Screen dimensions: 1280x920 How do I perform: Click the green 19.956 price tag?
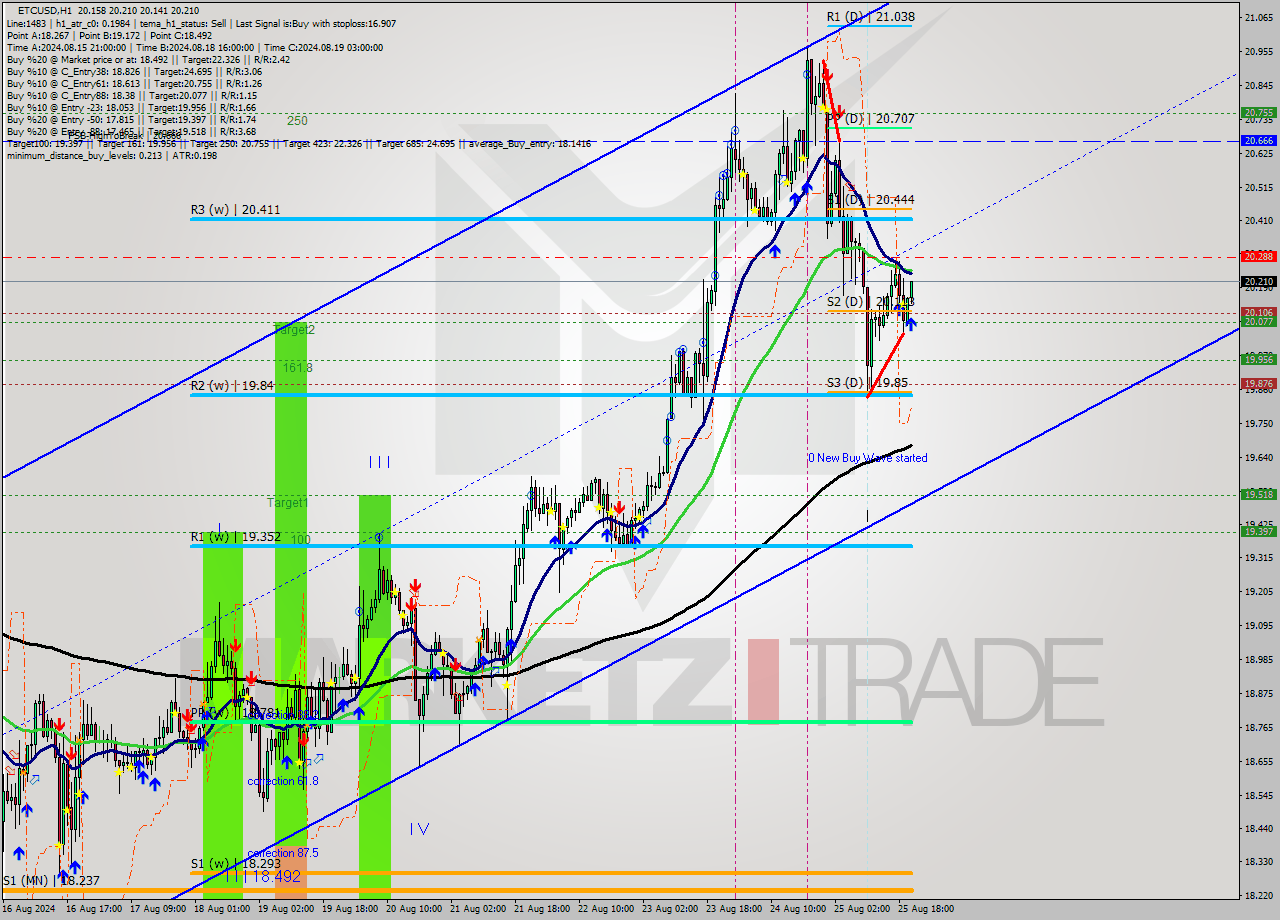[x=1257, y=359]
